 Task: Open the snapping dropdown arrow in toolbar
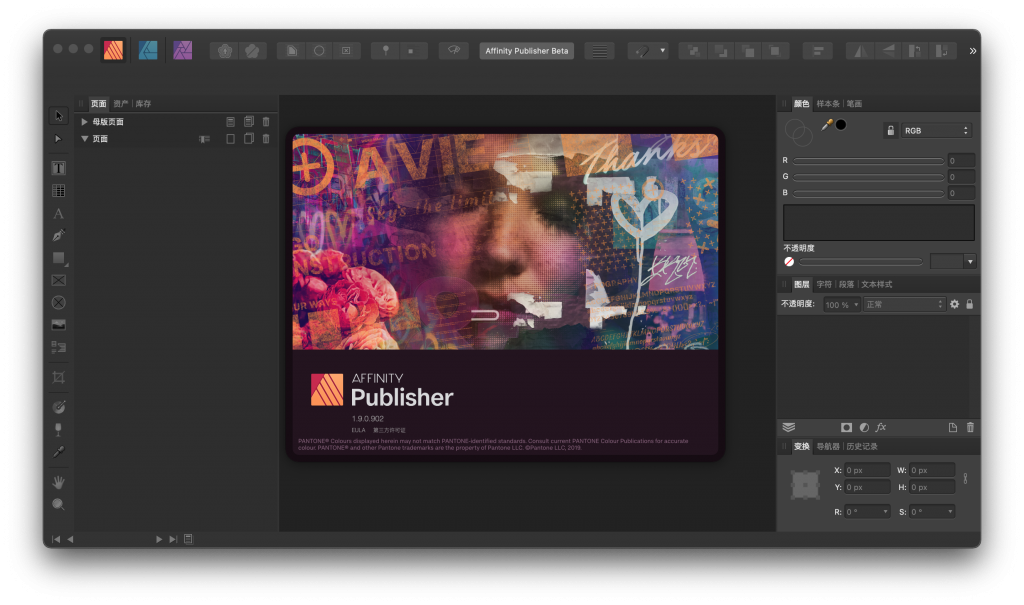[x=663, y=50]
